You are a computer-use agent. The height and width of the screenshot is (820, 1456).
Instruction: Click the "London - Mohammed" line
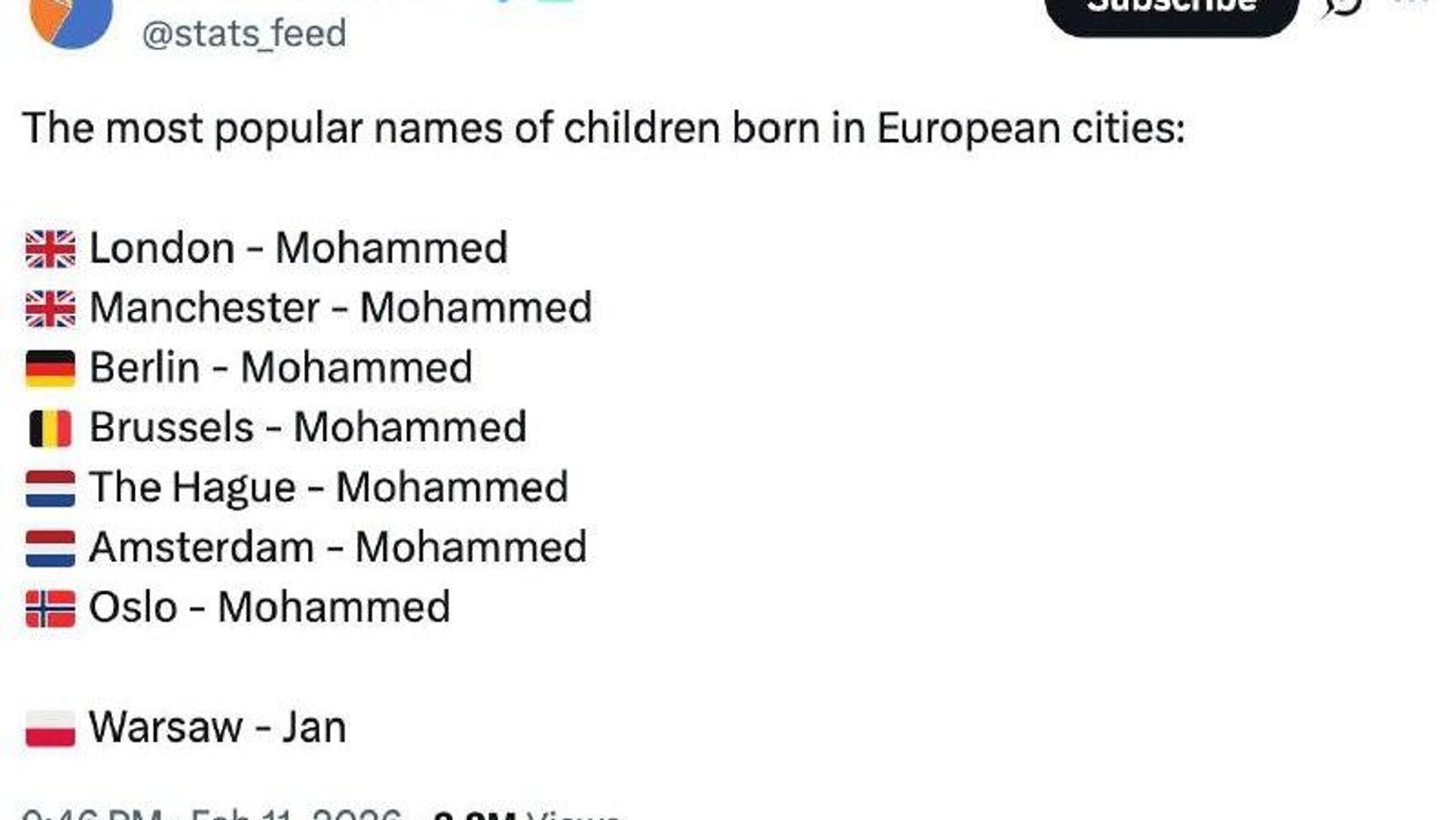298,248
